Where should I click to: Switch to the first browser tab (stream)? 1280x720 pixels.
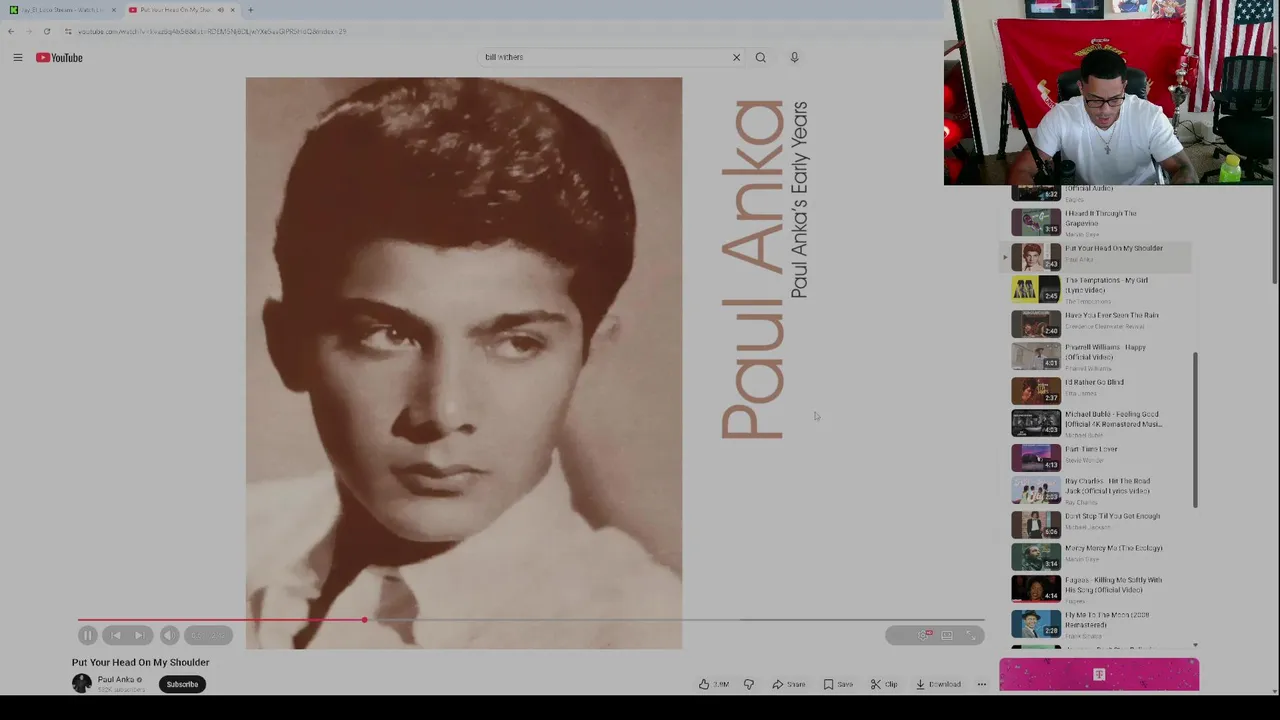63,10
